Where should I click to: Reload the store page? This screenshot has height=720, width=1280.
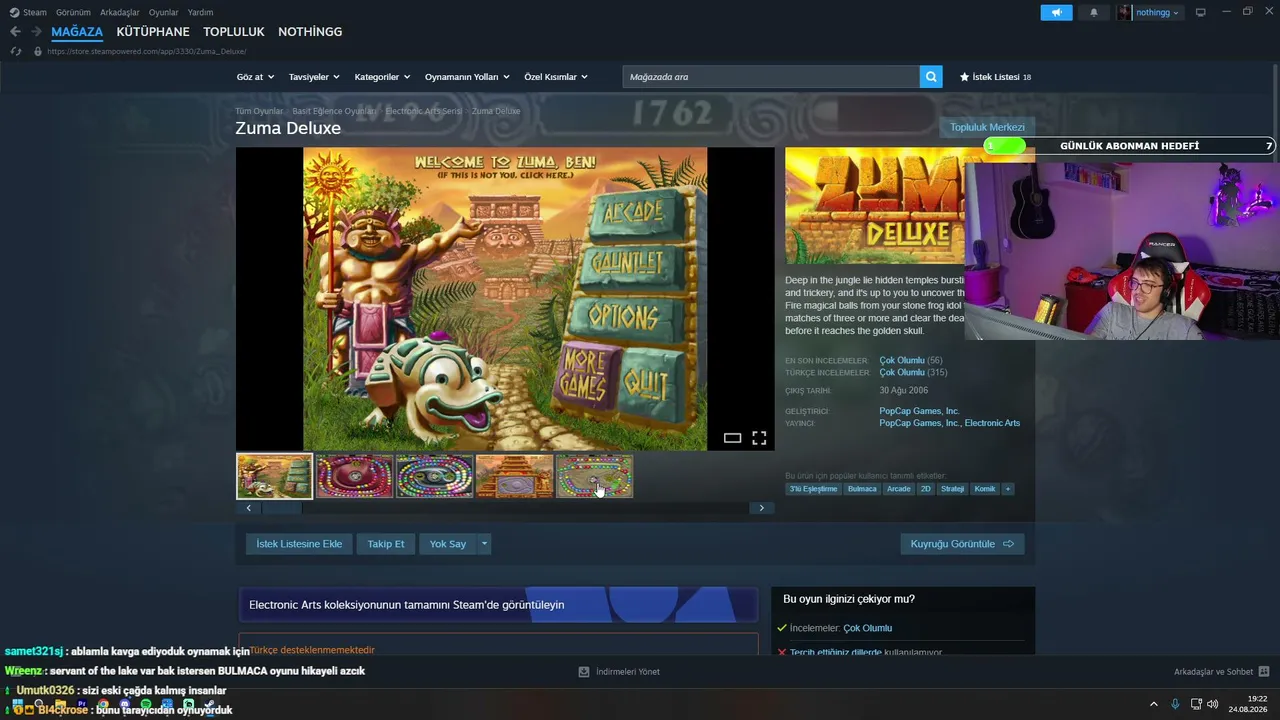point(15,51)
